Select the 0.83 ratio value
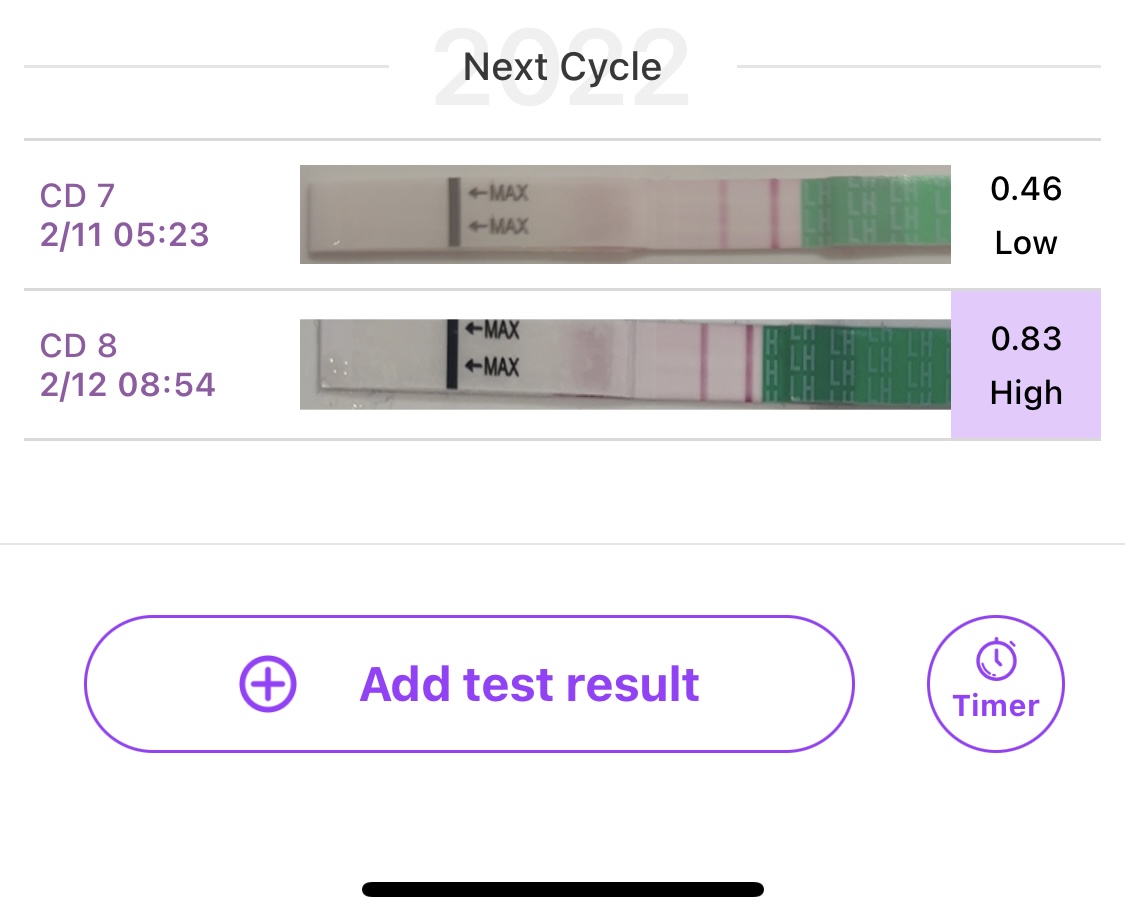The width and height of the screenshot is (1125, 920). [1026, 339]
